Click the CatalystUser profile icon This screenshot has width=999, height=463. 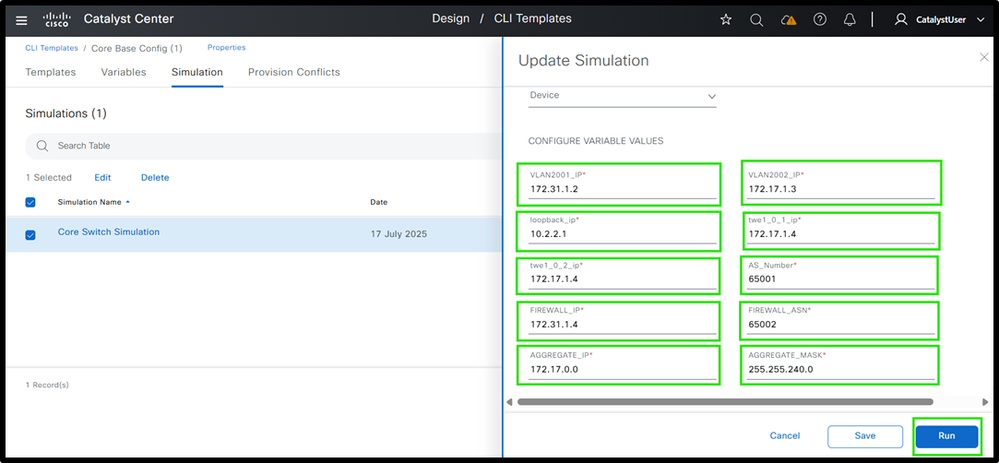point(901,20)
